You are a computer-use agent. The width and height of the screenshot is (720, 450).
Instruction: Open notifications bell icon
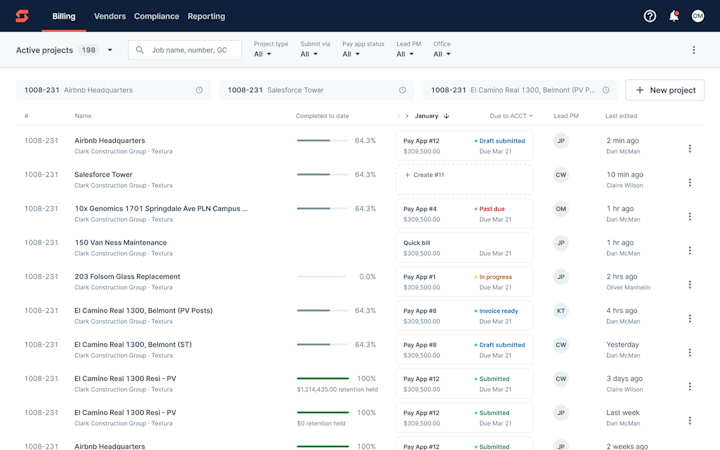click(674, 16)
